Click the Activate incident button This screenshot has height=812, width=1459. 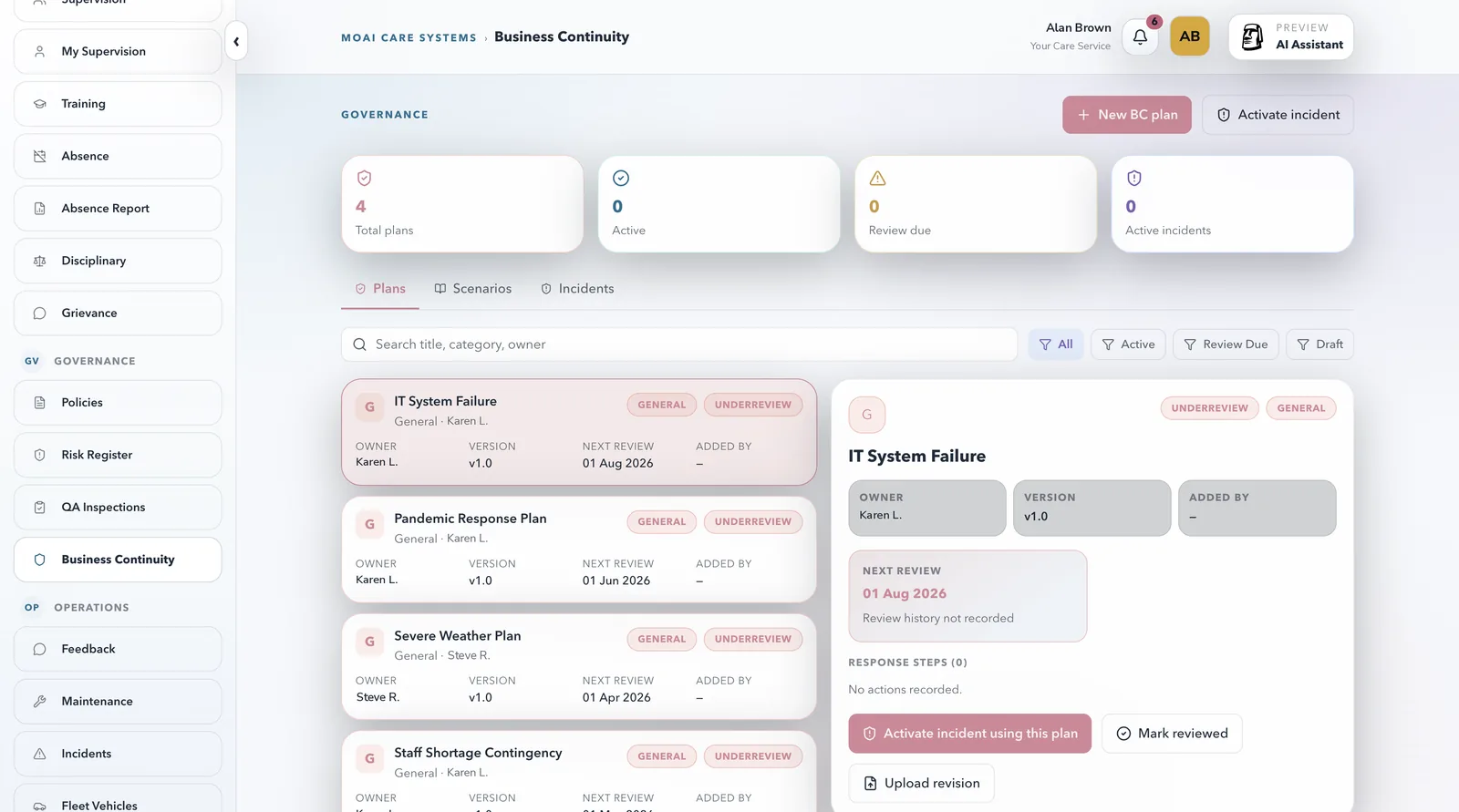(x=1278, y=115)
